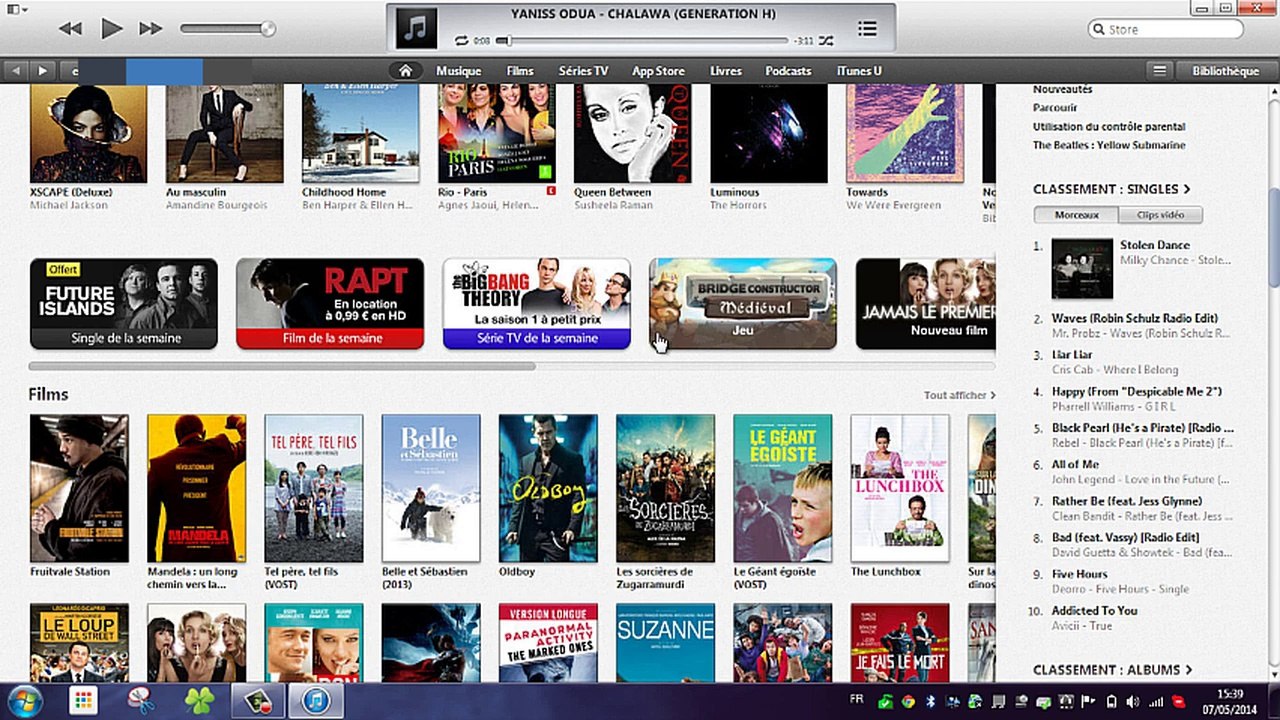Open the Mandela film poster

pos(196,488)
